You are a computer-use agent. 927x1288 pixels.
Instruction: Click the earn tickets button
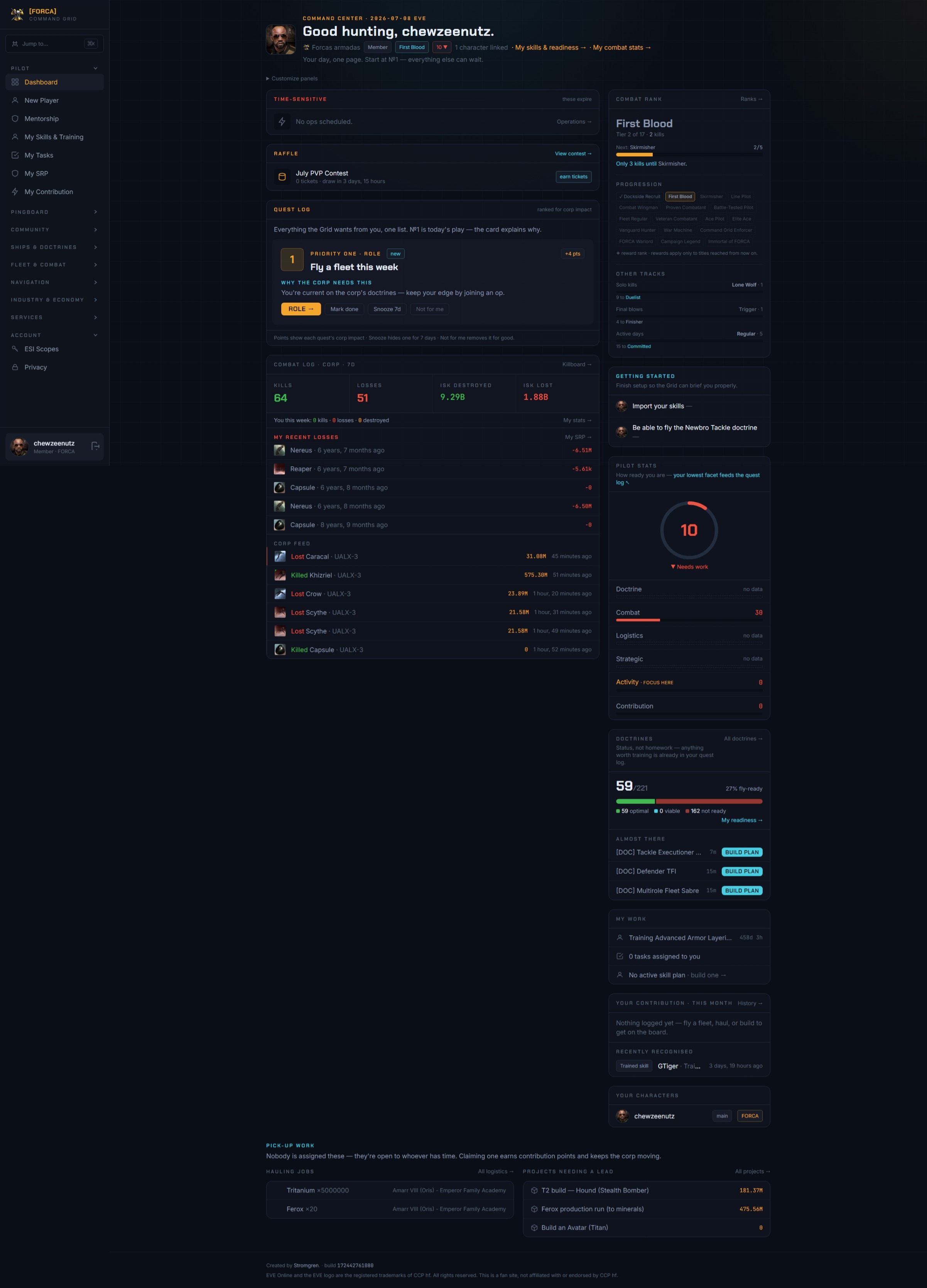coord(573,177)
